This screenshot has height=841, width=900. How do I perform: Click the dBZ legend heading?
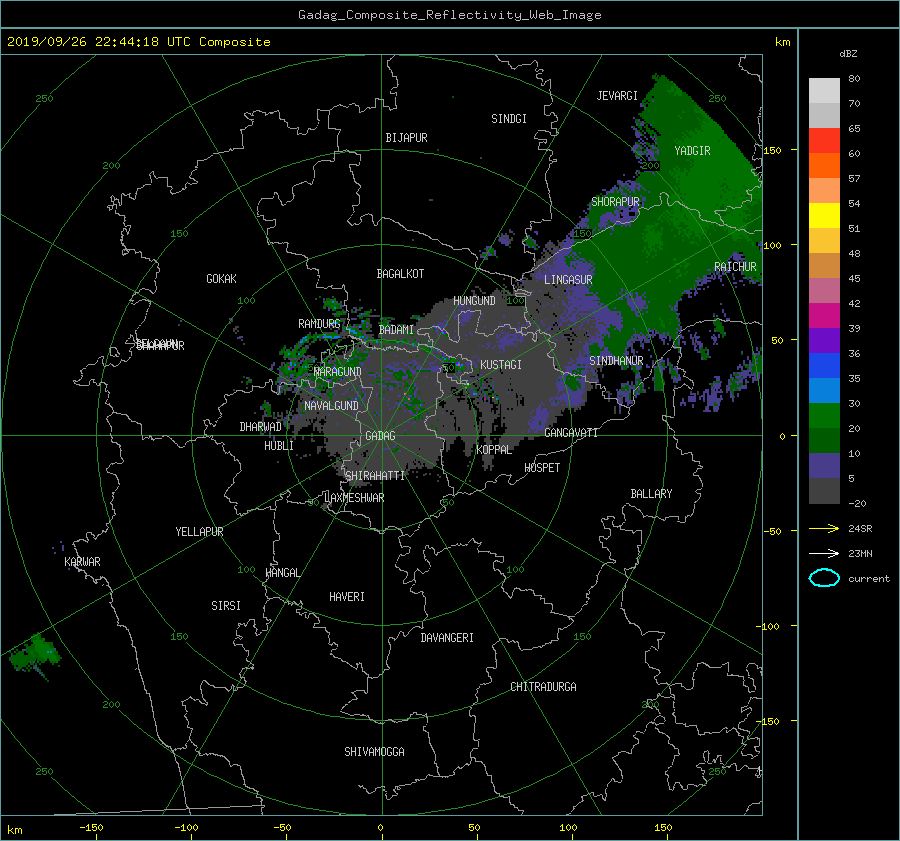[848, 54]
